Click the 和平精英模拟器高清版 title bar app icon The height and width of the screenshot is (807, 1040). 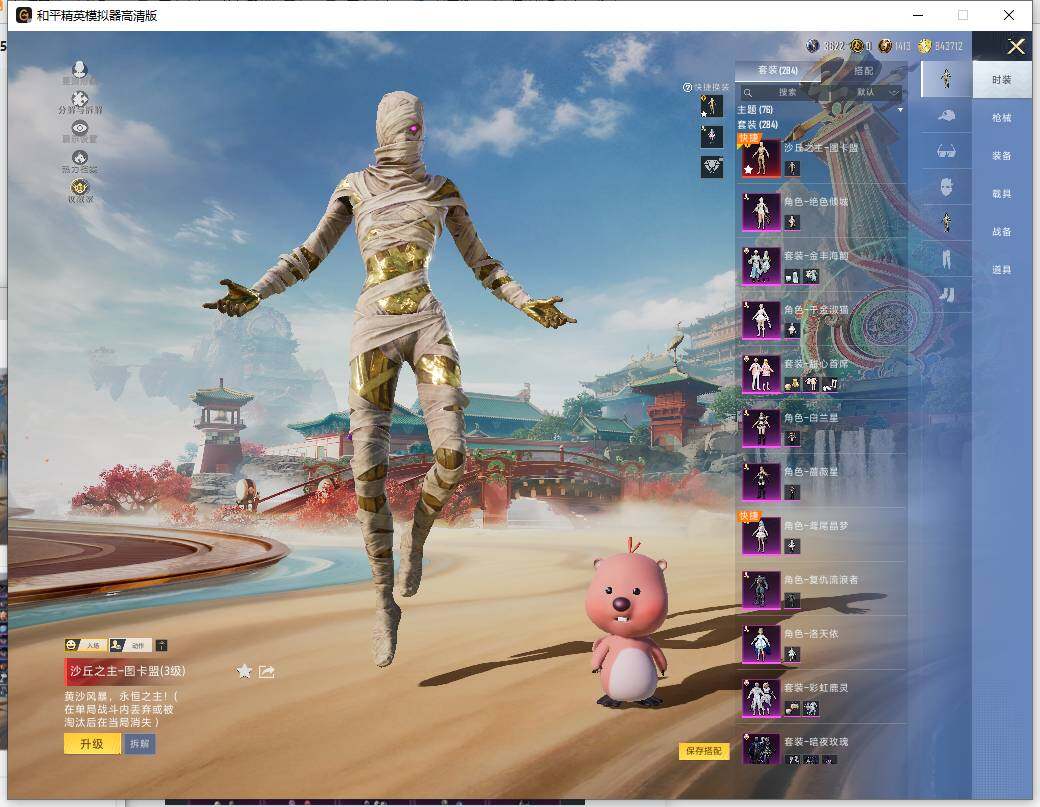coord(24,15)
